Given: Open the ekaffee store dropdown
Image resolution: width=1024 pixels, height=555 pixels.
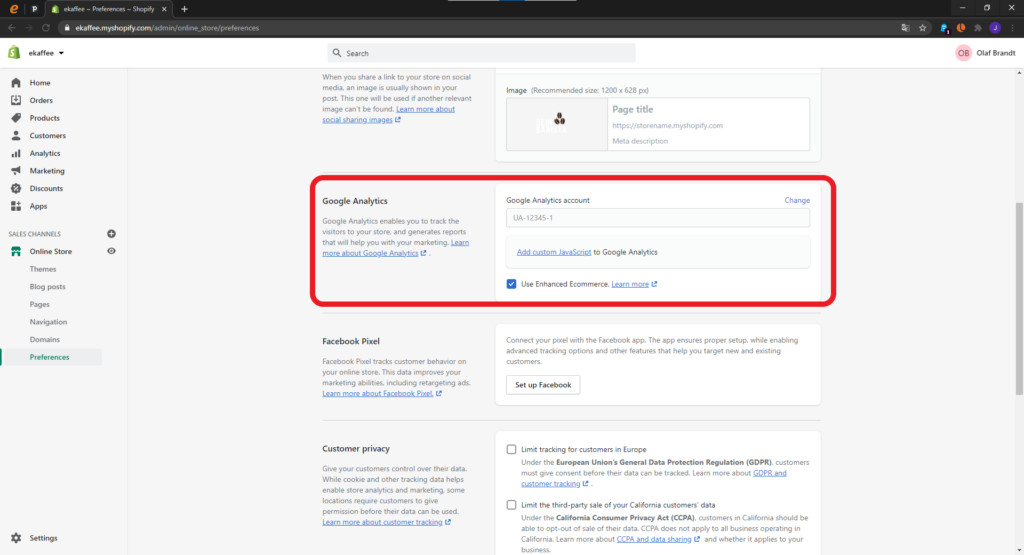Looking at the screenshot, I should (46, 53).
